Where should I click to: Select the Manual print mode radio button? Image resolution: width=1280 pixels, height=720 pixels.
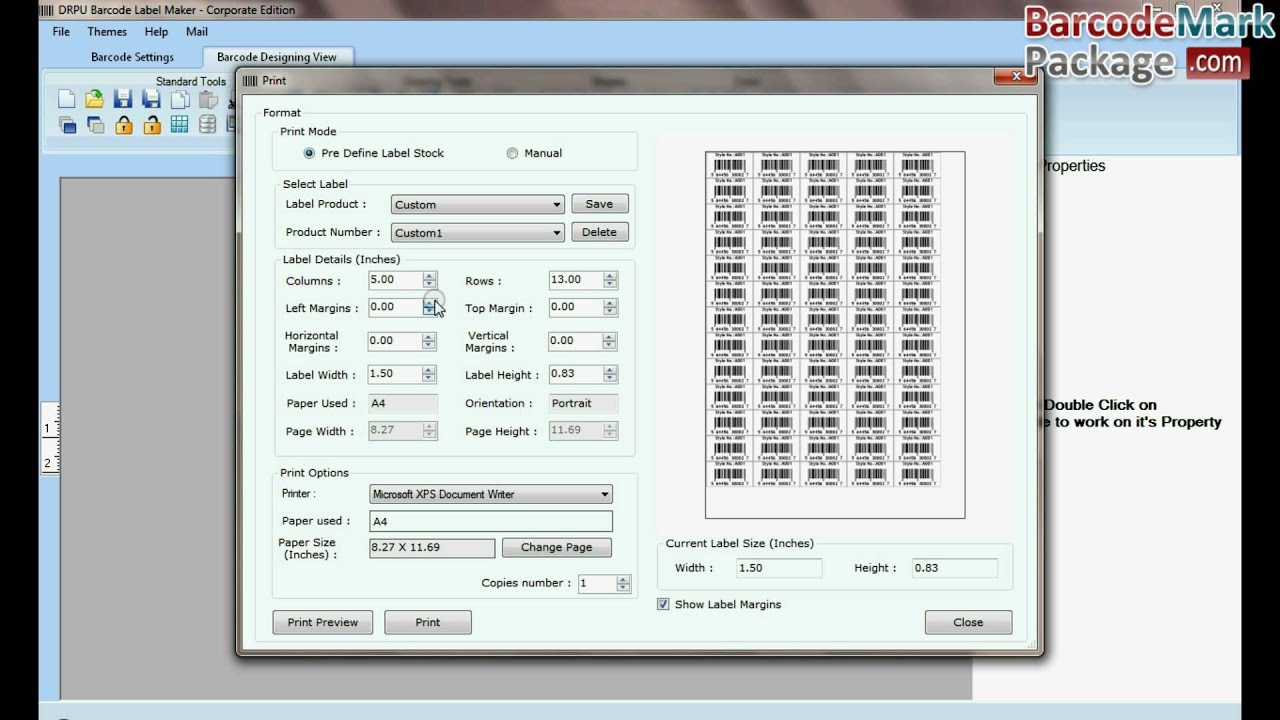[512, 153]
